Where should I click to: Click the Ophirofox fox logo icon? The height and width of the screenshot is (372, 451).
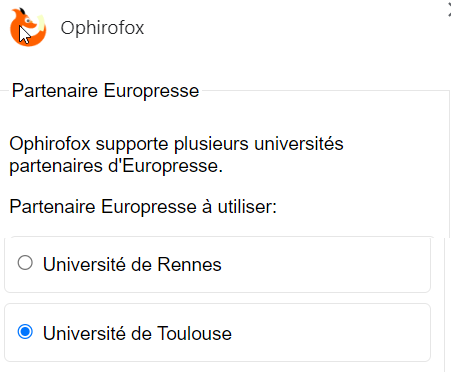coord(28,27)
